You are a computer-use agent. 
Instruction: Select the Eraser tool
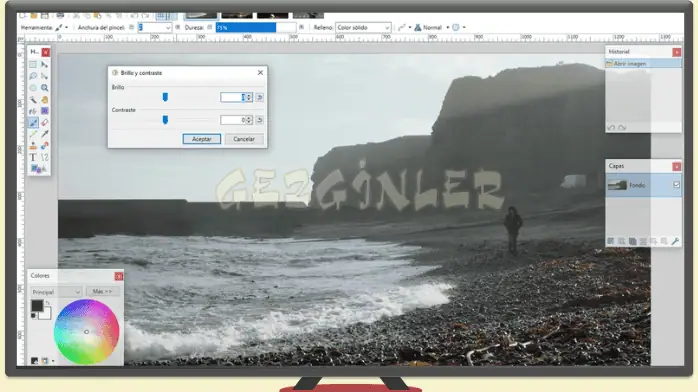tap(45, 122)
